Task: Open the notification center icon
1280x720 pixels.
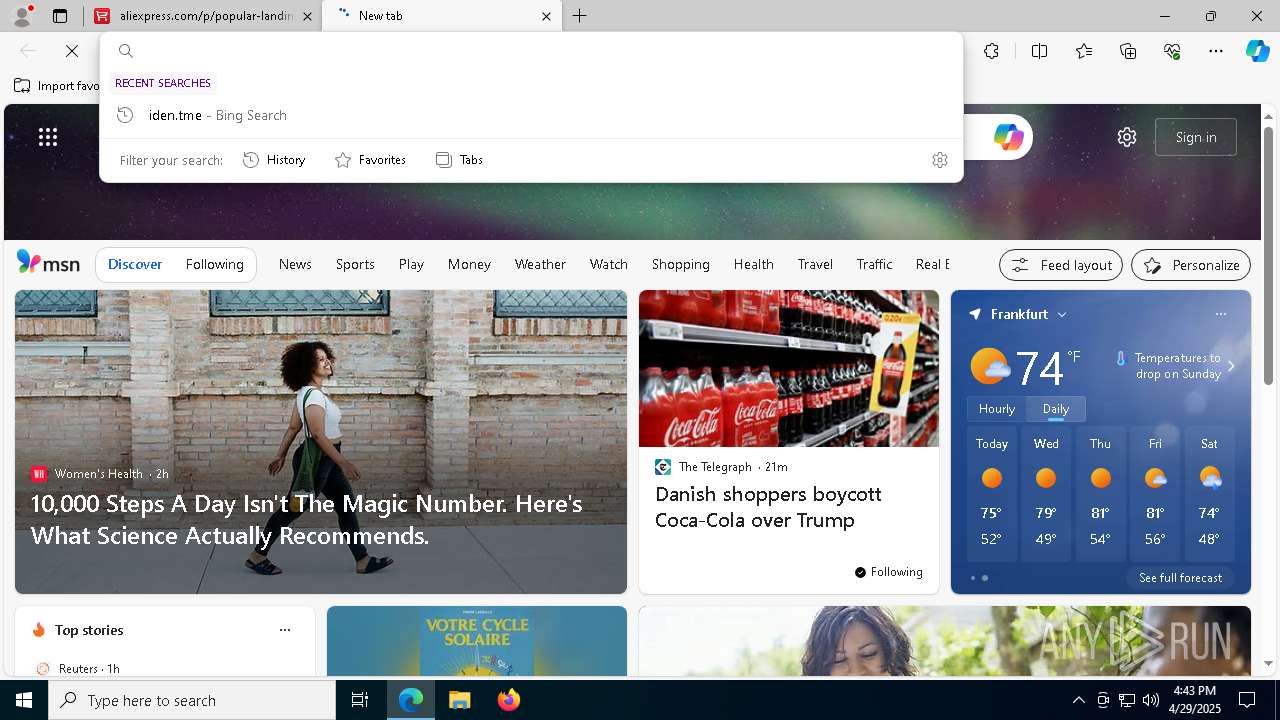Action: pyautogui.click(x=1247, y=700)
